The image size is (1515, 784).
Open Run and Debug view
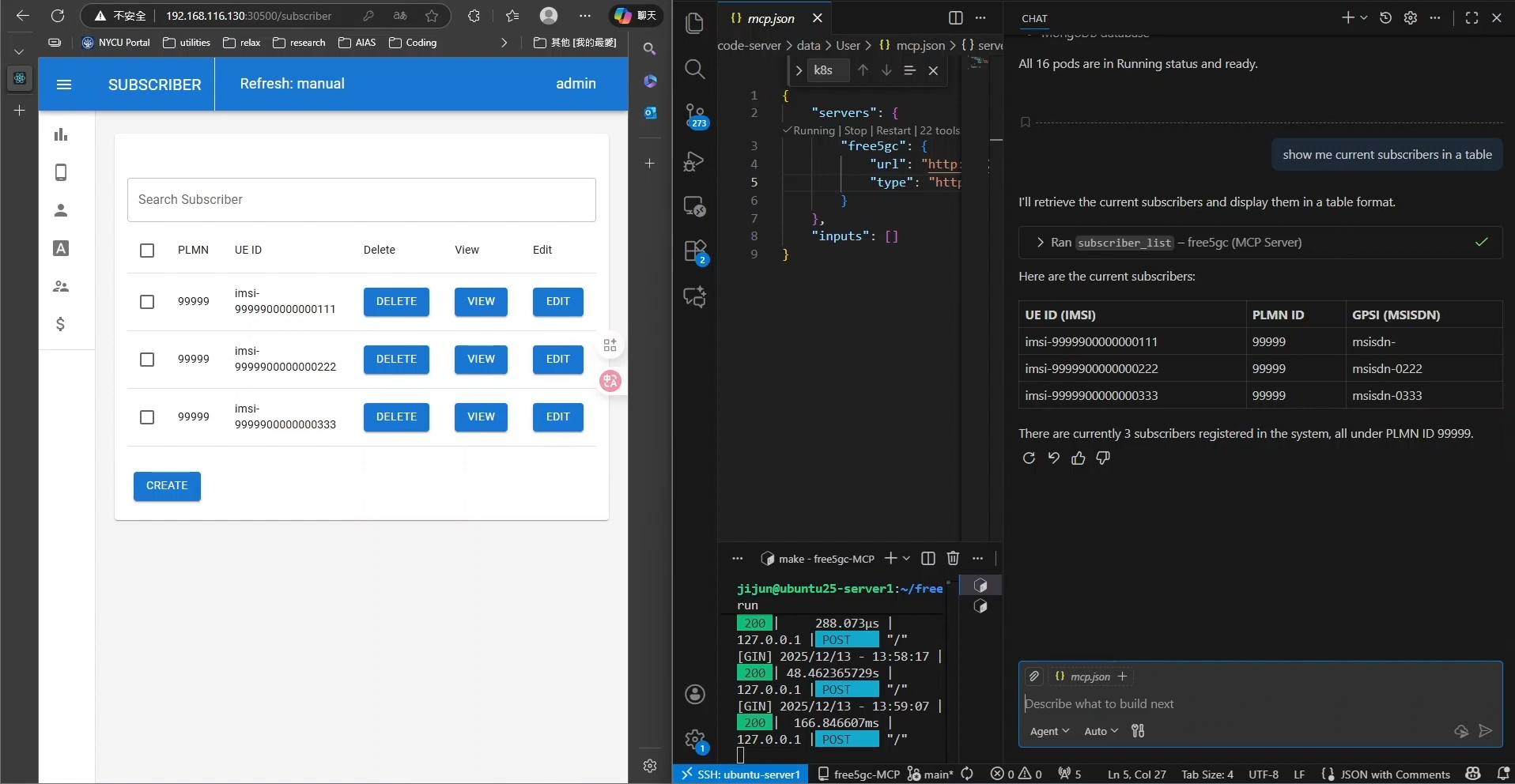tap(694, 161)
